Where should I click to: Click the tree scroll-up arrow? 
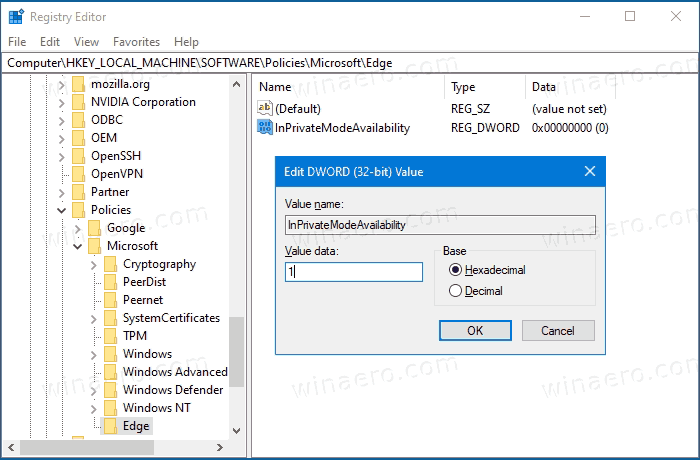click(237, 84)
